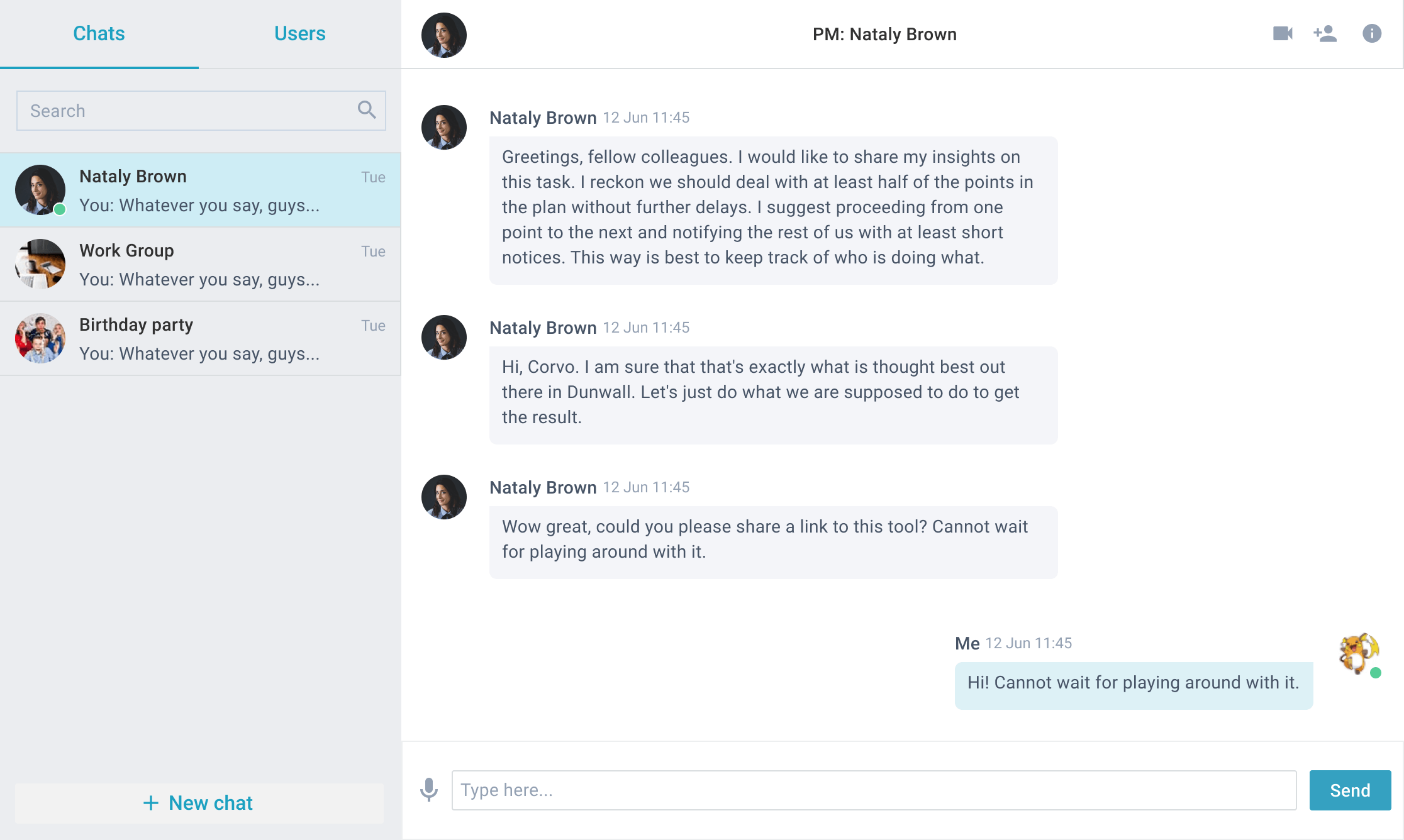Send the message with Send button
Screen dimensions: 1404x840
pyautogui.click(x=1350, y=790)
